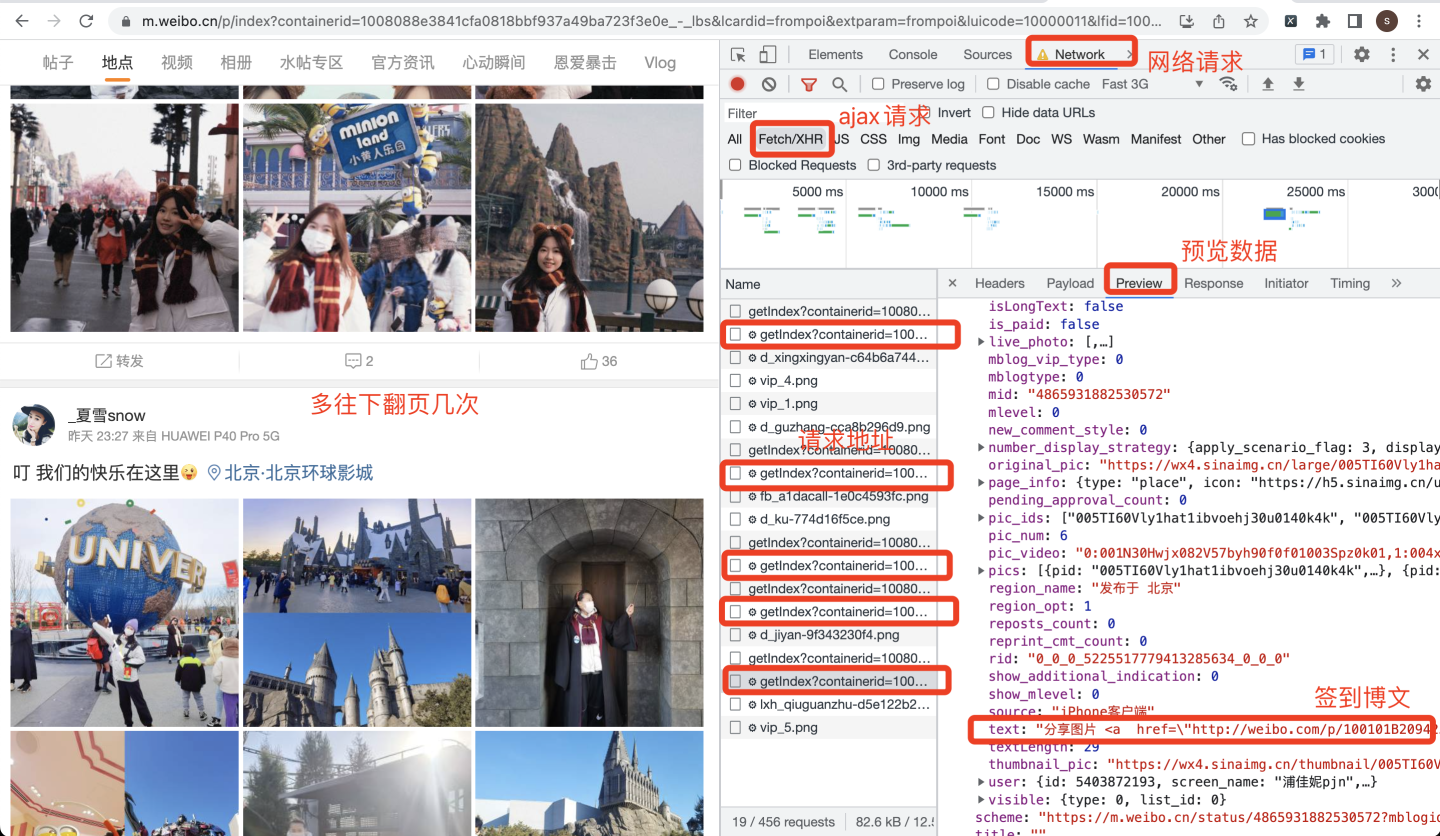This screenshot has width=1440, height=836.
Task: Open the network search magnifier icon
Action: tap(840, 84)
